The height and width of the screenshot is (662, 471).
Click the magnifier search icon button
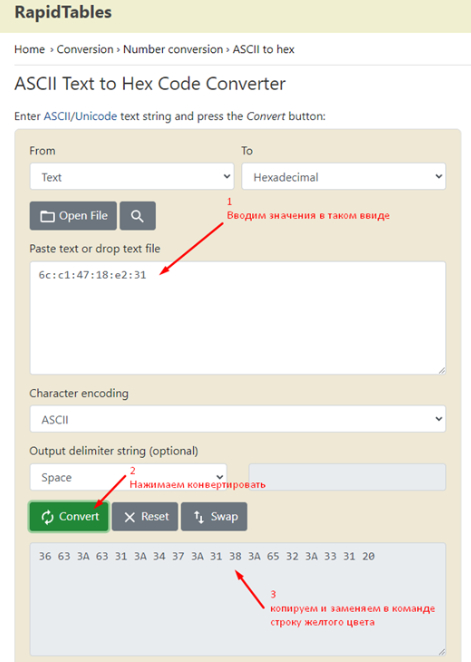pos(138,216)
